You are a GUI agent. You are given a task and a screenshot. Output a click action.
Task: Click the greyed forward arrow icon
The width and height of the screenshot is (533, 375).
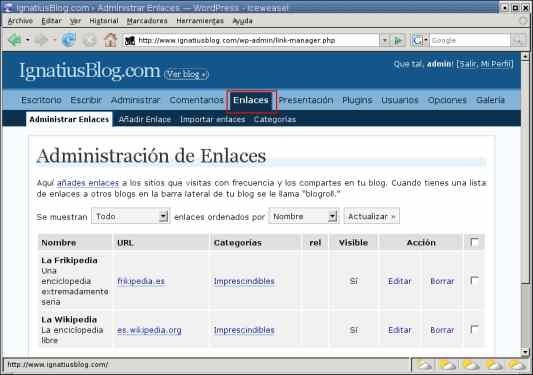(x=41, y=40)
